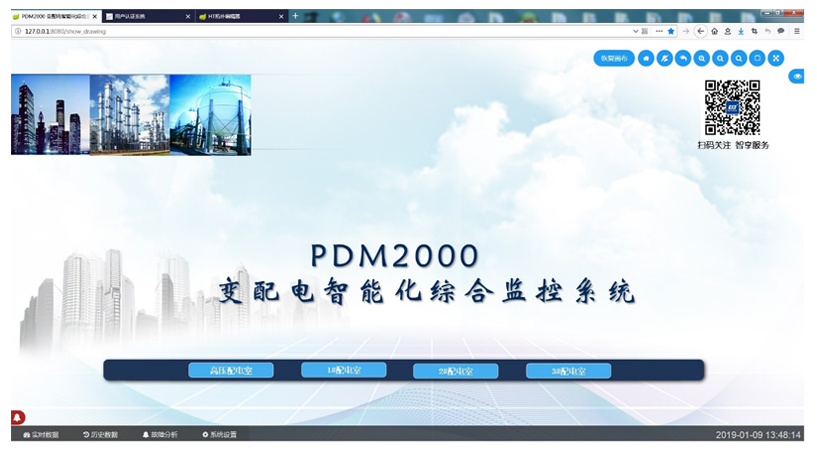Bookmark the page with the star icon

pyautogui.click(x=671, y=31)
